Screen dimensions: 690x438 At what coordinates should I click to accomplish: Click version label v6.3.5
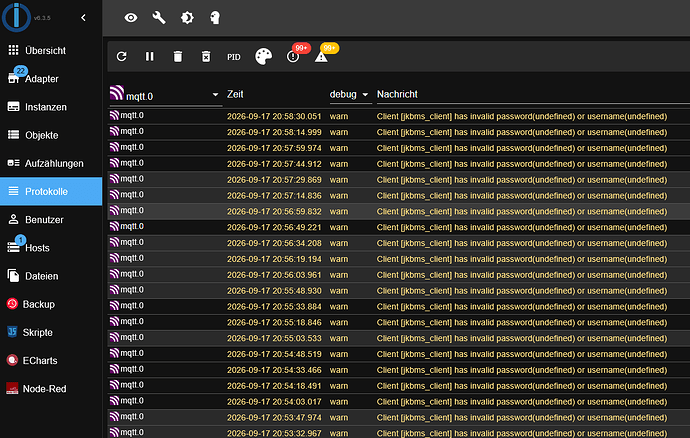(42, 18)
